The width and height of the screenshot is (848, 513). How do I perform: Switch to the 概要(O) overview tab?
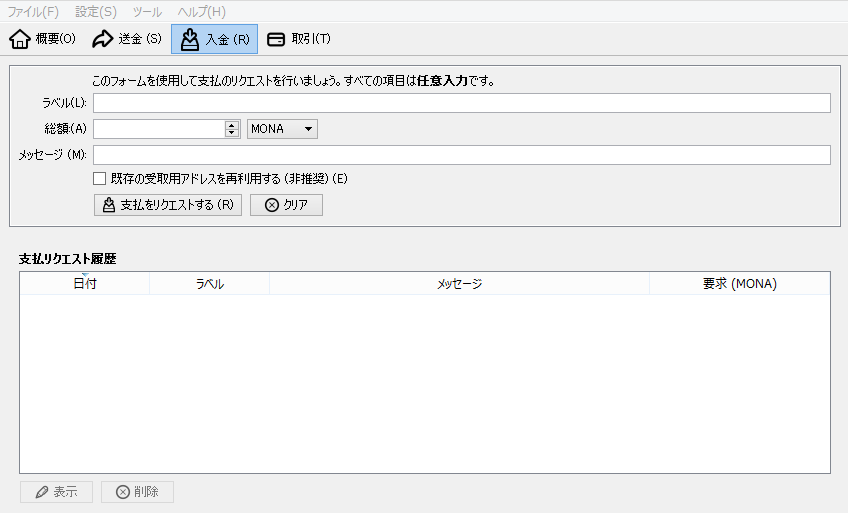click(43, 39)
